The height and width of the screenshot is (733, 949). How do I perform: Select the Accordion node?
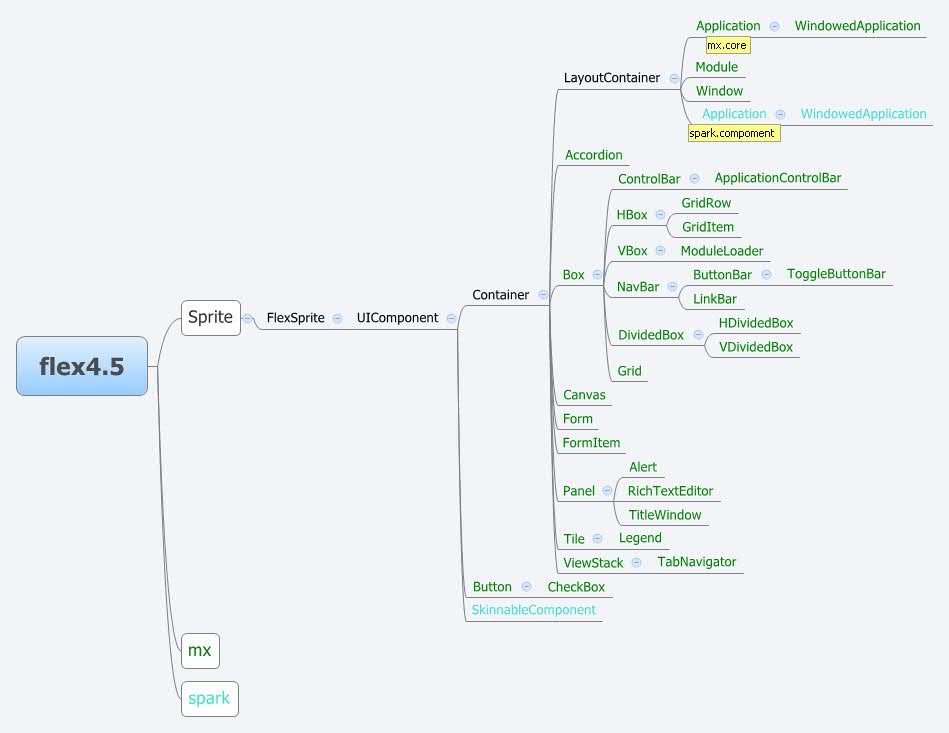click(593, 155)
